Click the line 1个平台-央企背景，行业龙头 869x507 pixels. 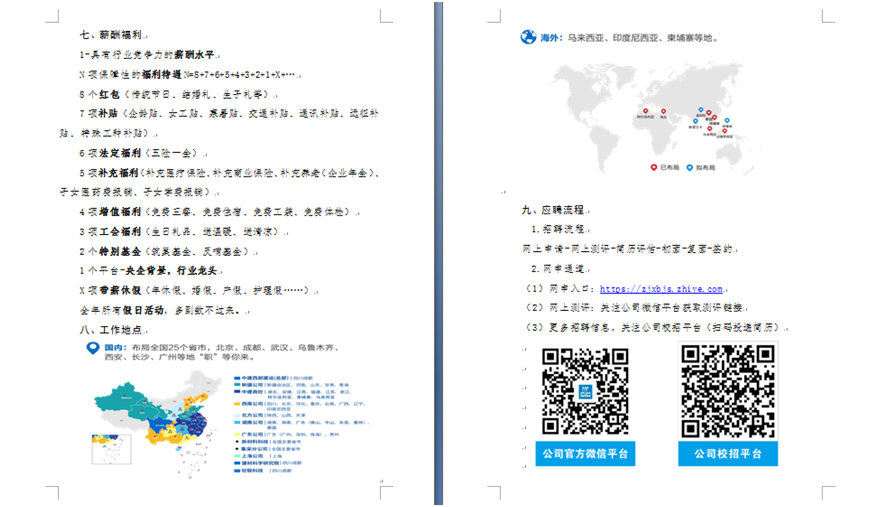pyautogui.click(x=149, y=271)
